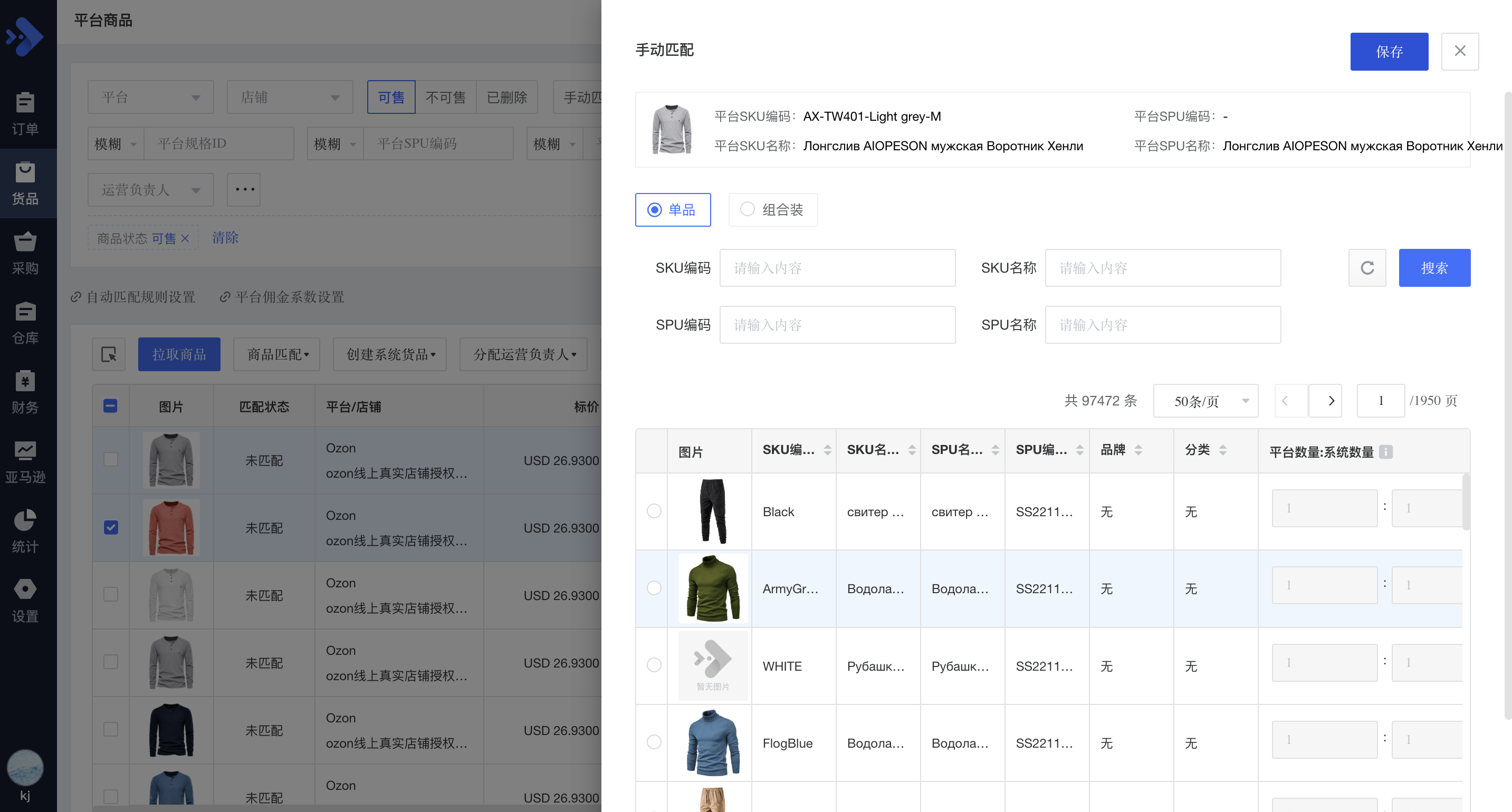Switch to the 可售 tab
Viewport: 1512px width, 812px height.
[x=391, y=97]
